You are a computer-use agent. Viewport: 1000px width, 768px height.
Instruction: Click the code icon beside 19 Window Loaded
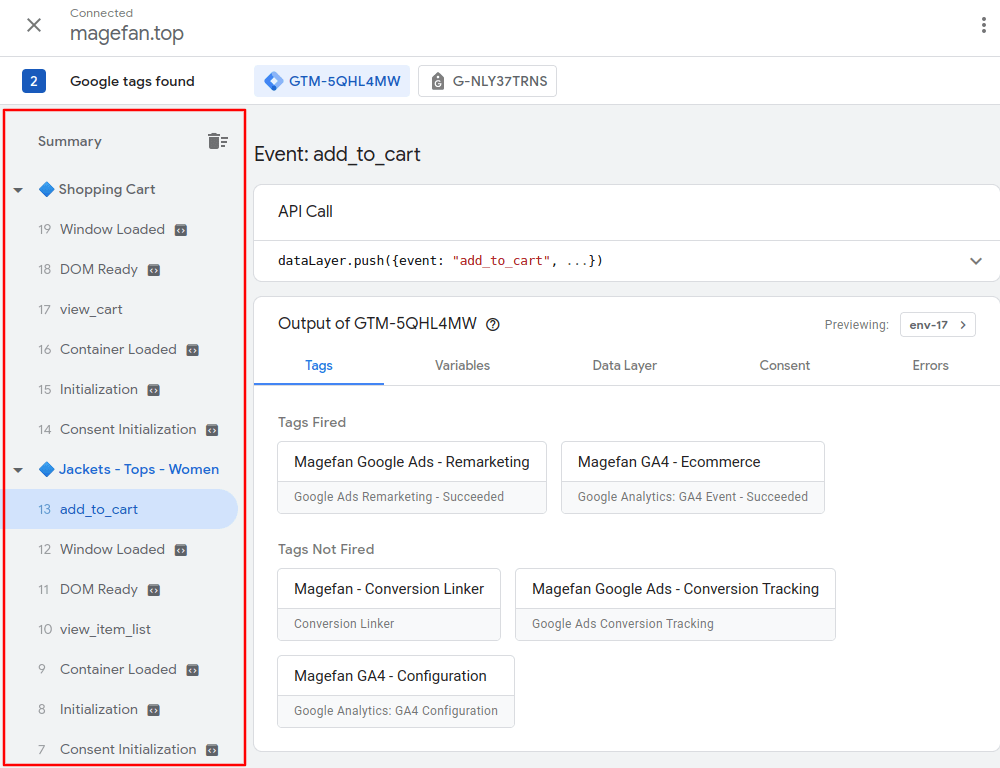click(181, 230)
